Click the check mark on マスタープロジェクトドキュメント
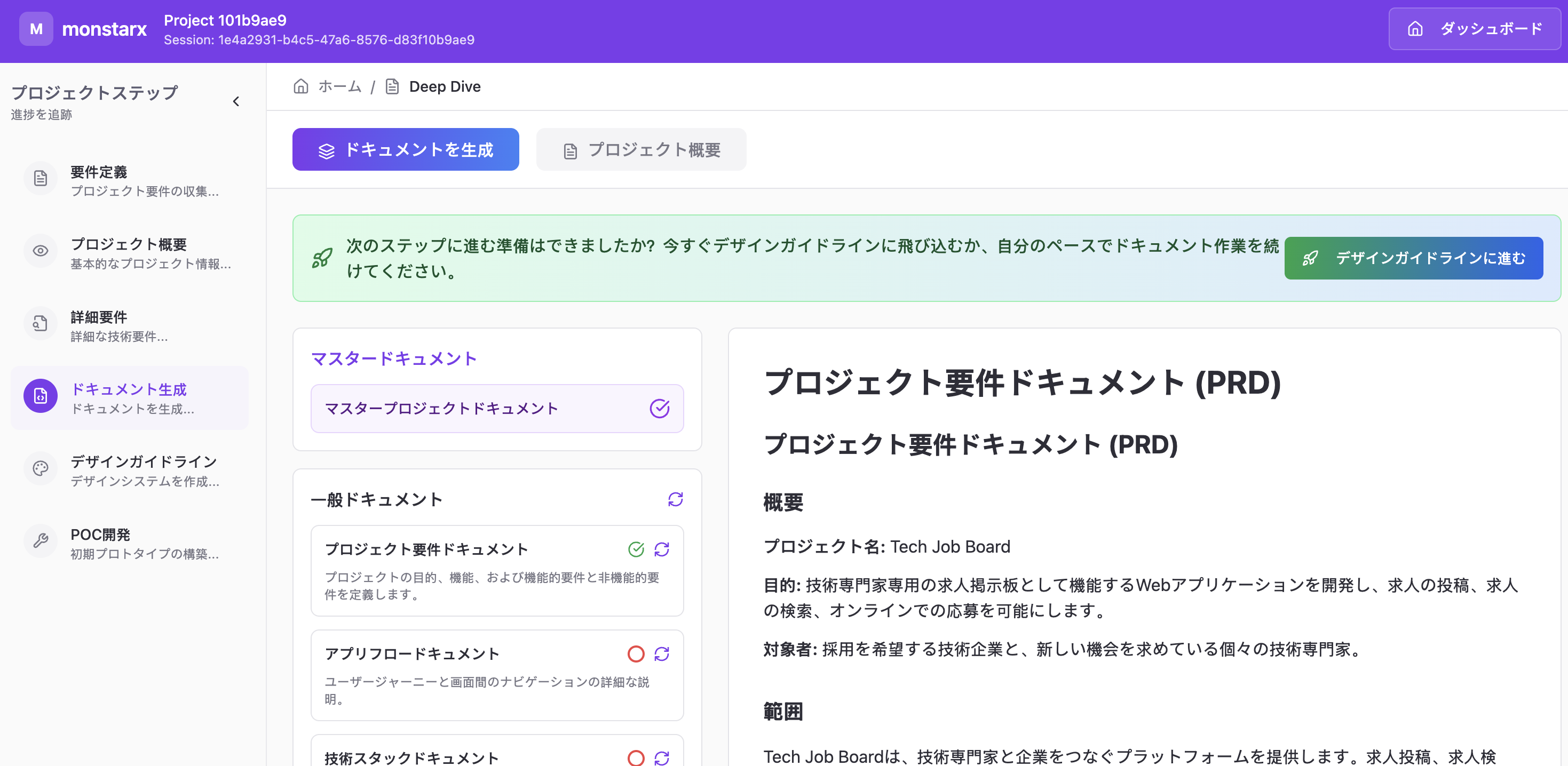Screen dimensions: 1568x766 point(659,408)
